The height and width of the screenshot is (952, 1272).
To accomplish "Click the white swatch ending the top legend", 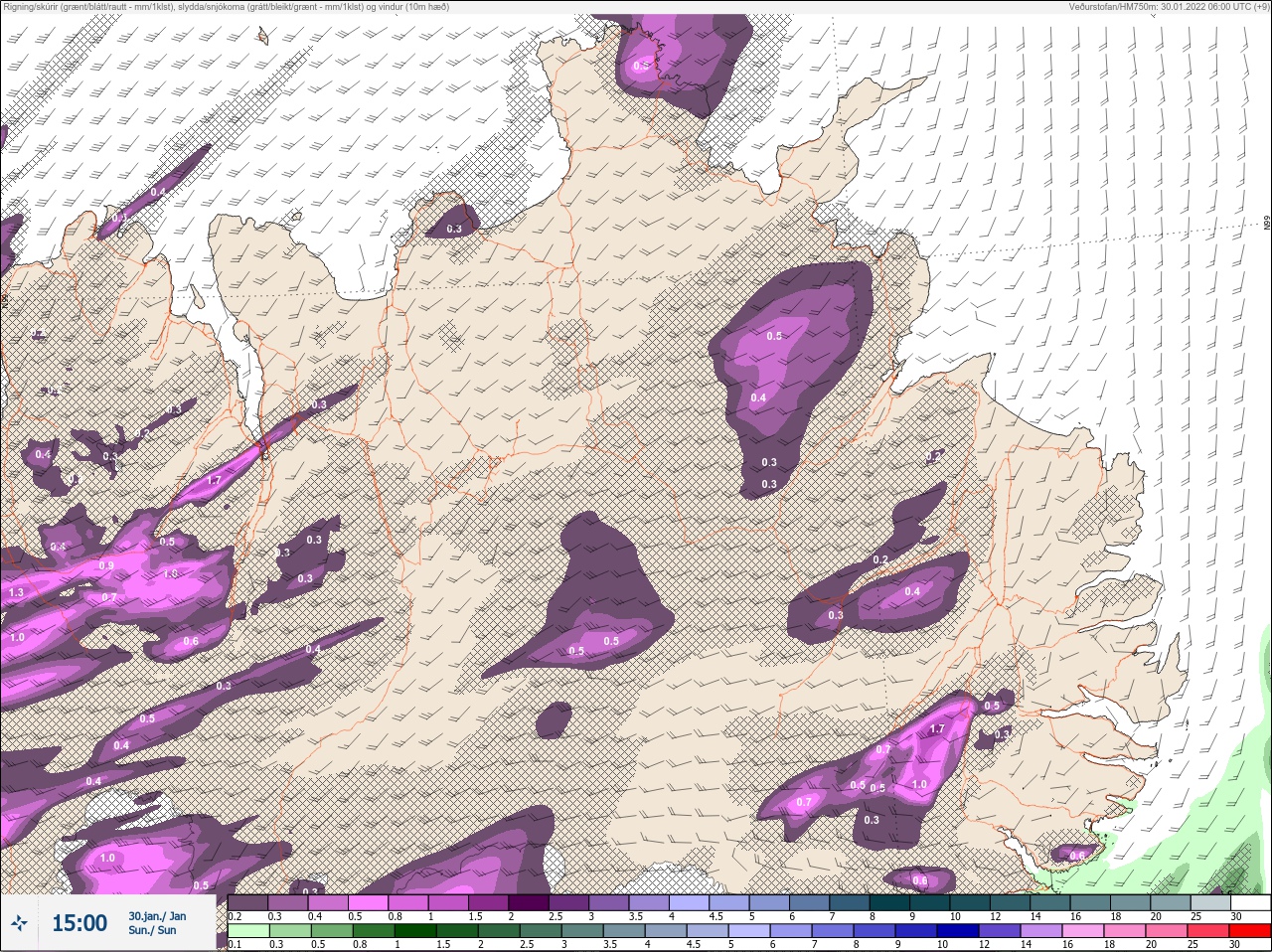I will (x=1249, y=903).
